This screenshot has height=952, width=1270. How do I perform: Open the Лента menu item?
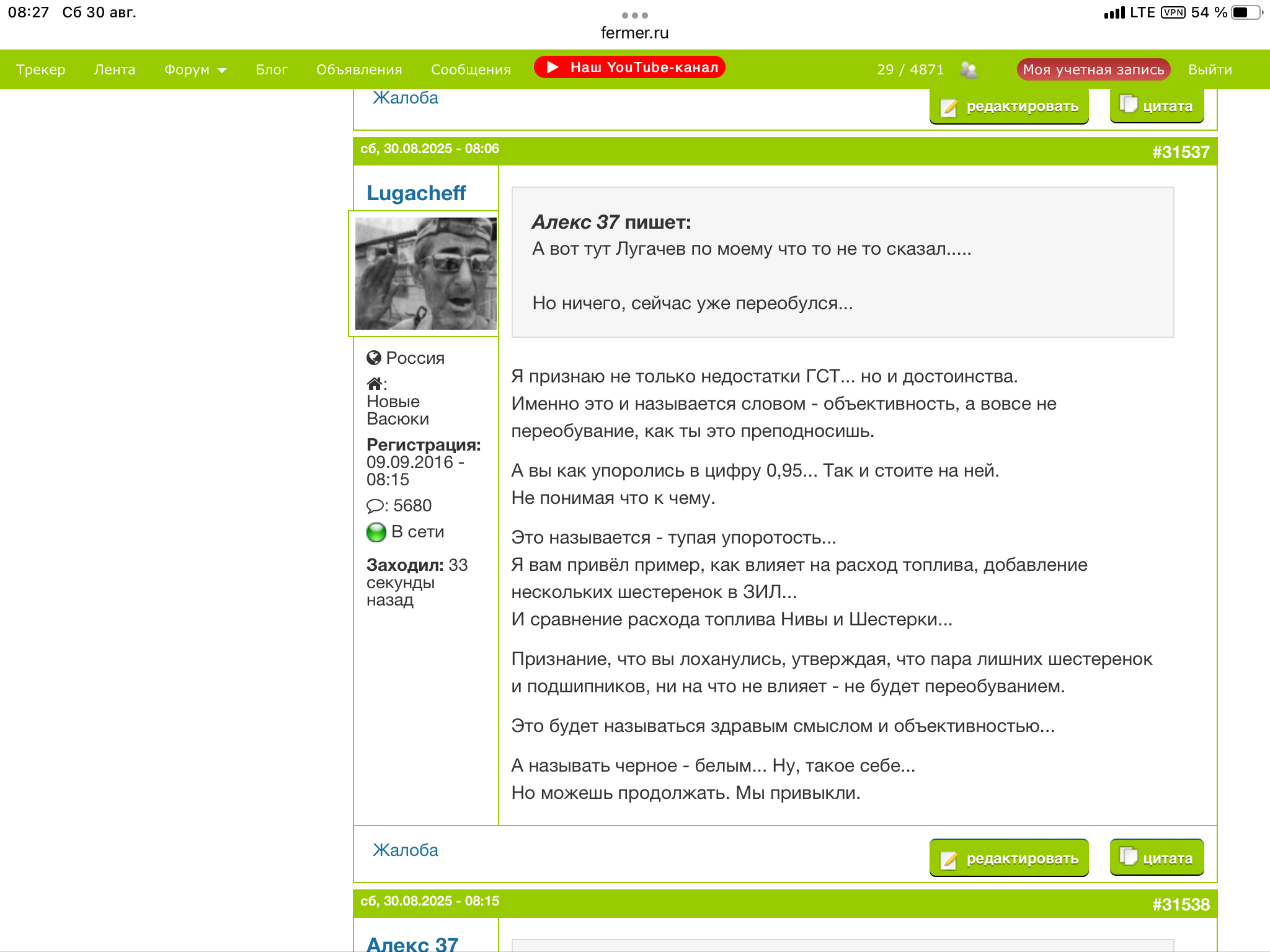coord(115,69)
